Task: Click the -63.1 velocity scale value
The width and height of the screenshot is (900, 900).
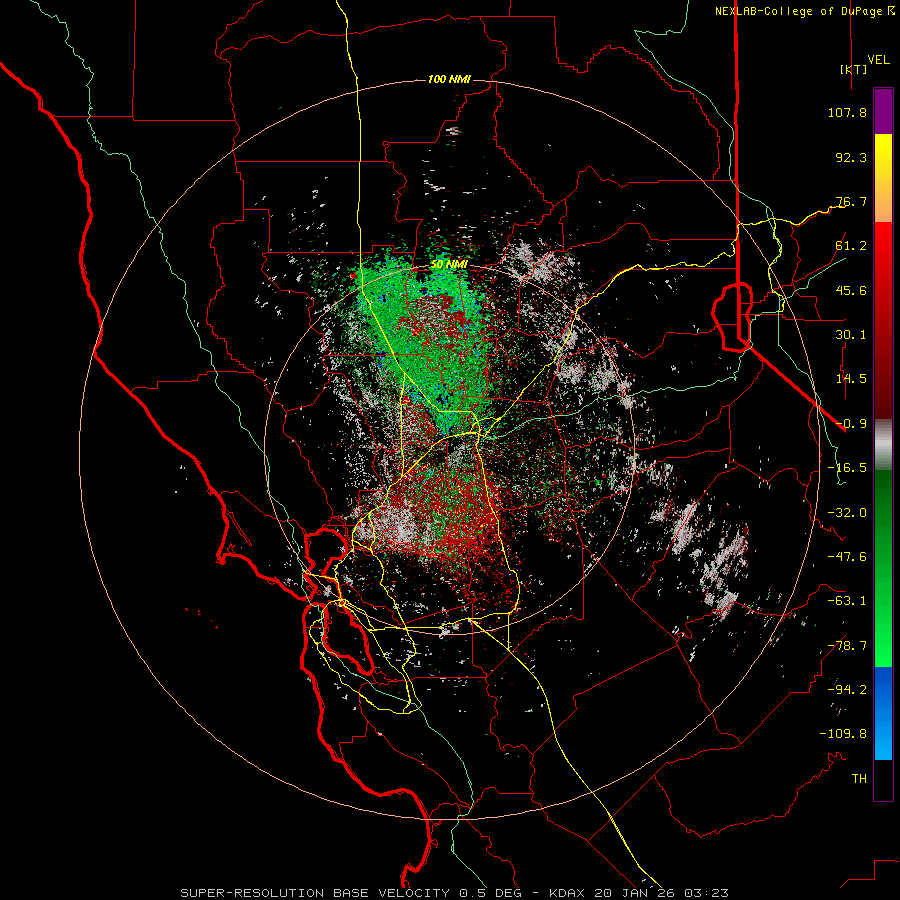Action: [x=847, y=601]
